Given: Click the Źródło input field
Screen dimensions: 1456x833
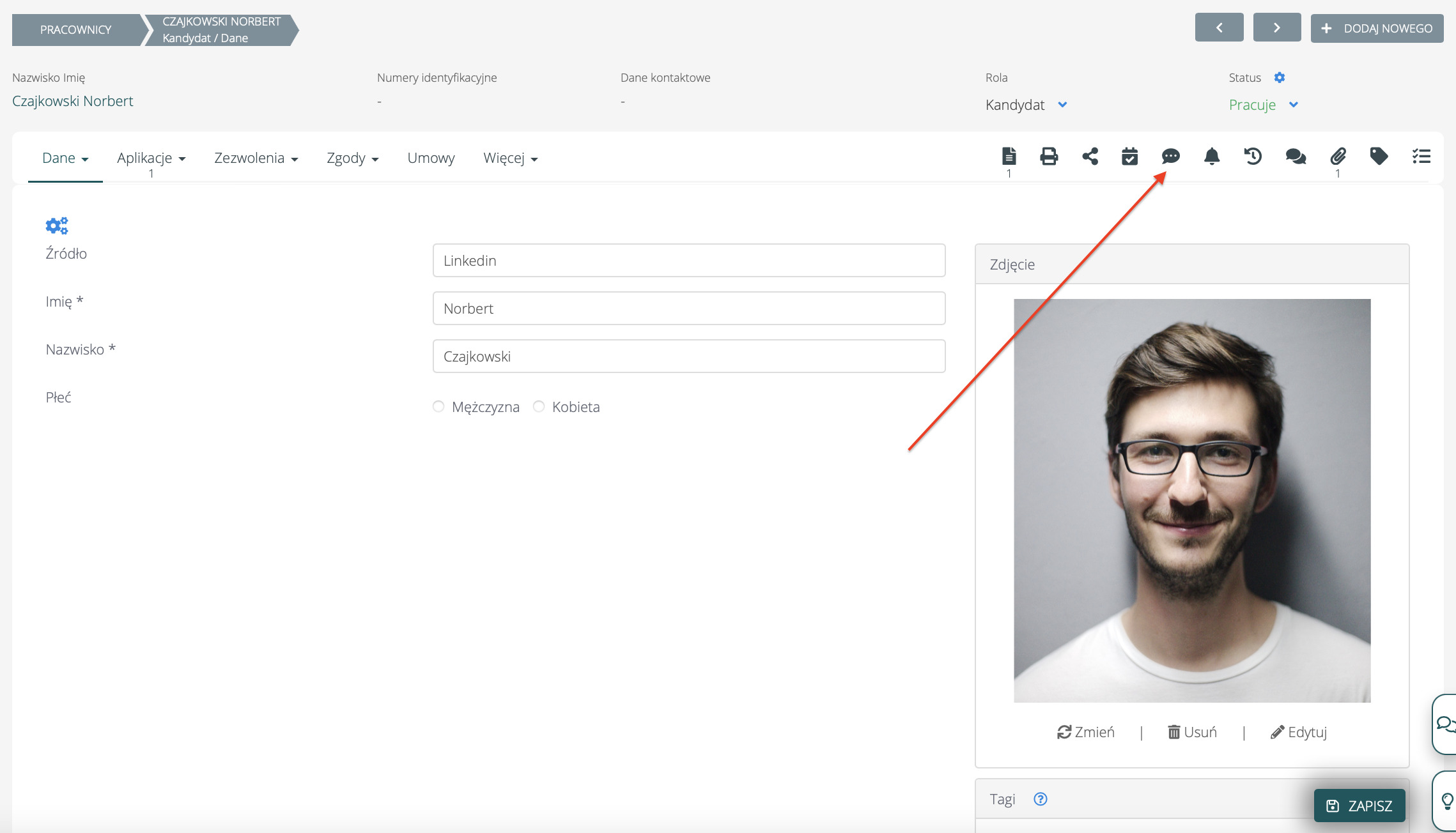Looking at the screenshot, I should [x=688, y=261].
